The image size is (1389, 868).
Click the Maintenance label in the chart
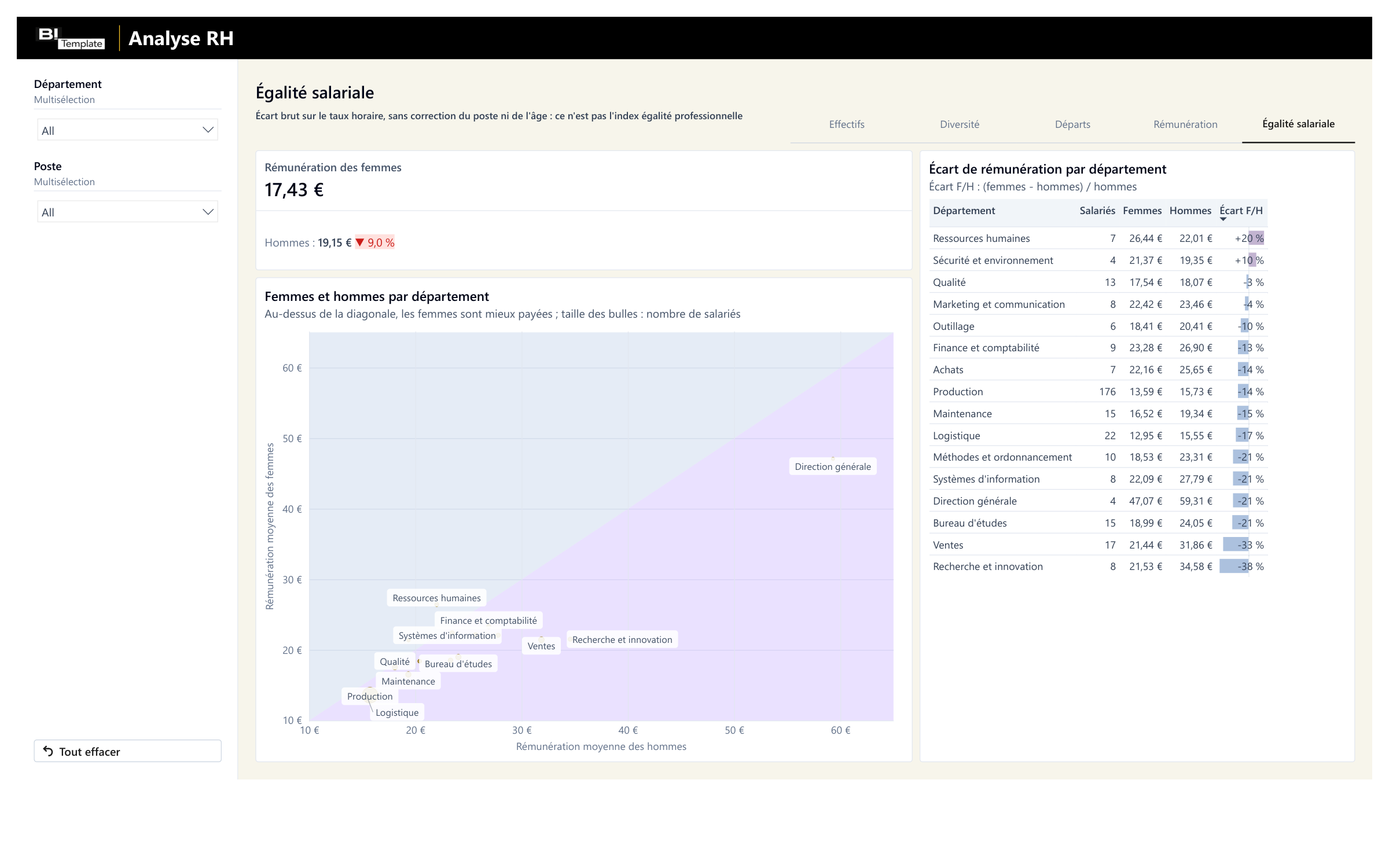coord(408,681)
